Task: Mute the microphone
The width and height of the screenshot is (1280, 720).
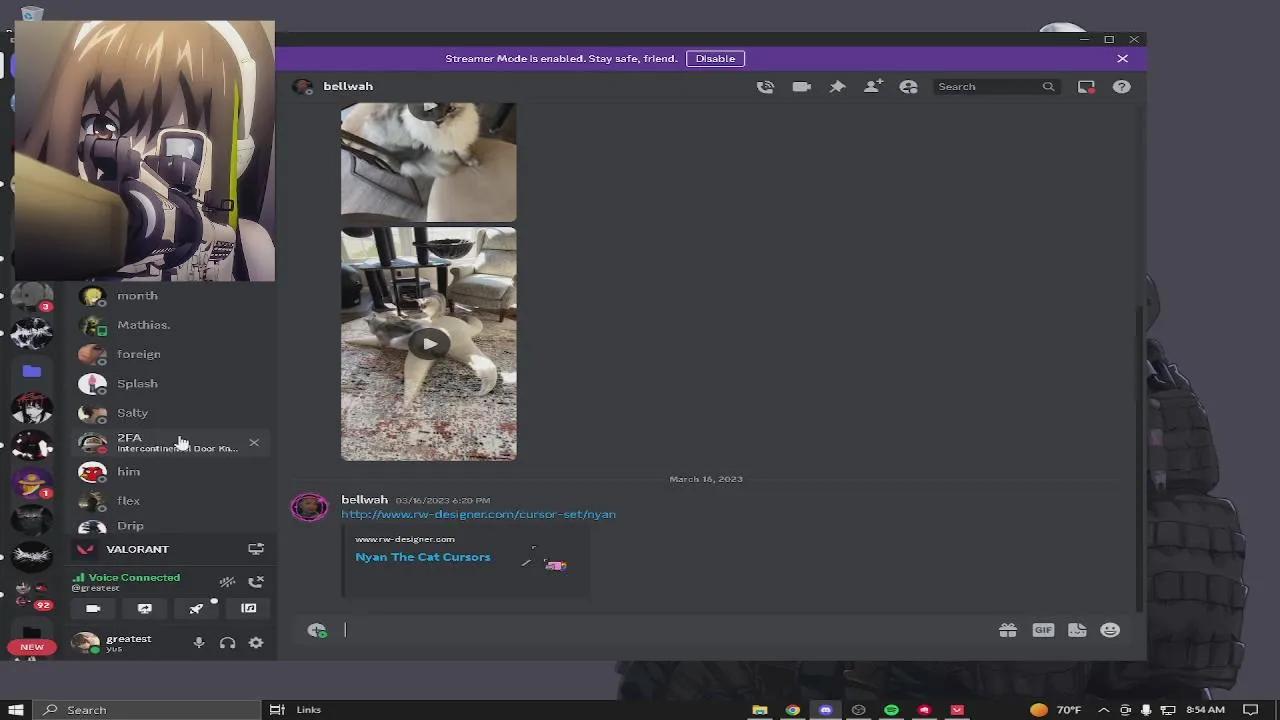Action: coord(199,643)
